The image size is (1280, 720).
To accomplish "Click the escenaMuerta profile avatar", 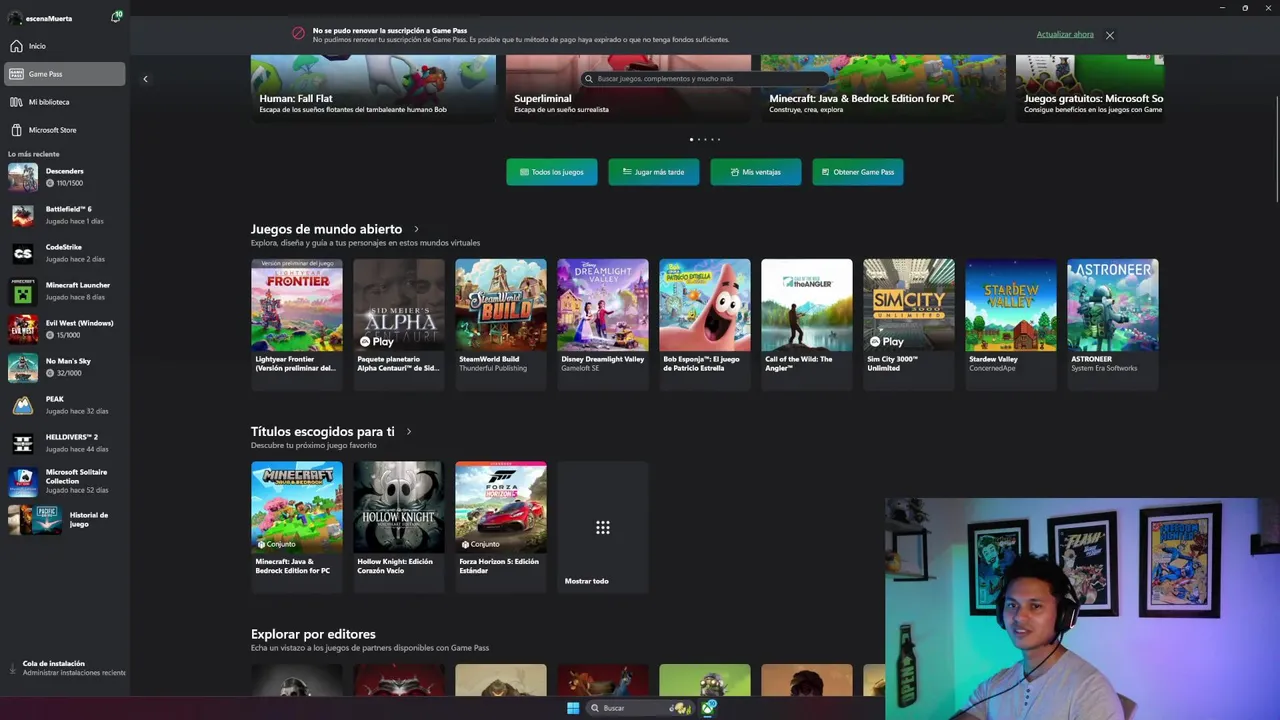I will (15, 18).
